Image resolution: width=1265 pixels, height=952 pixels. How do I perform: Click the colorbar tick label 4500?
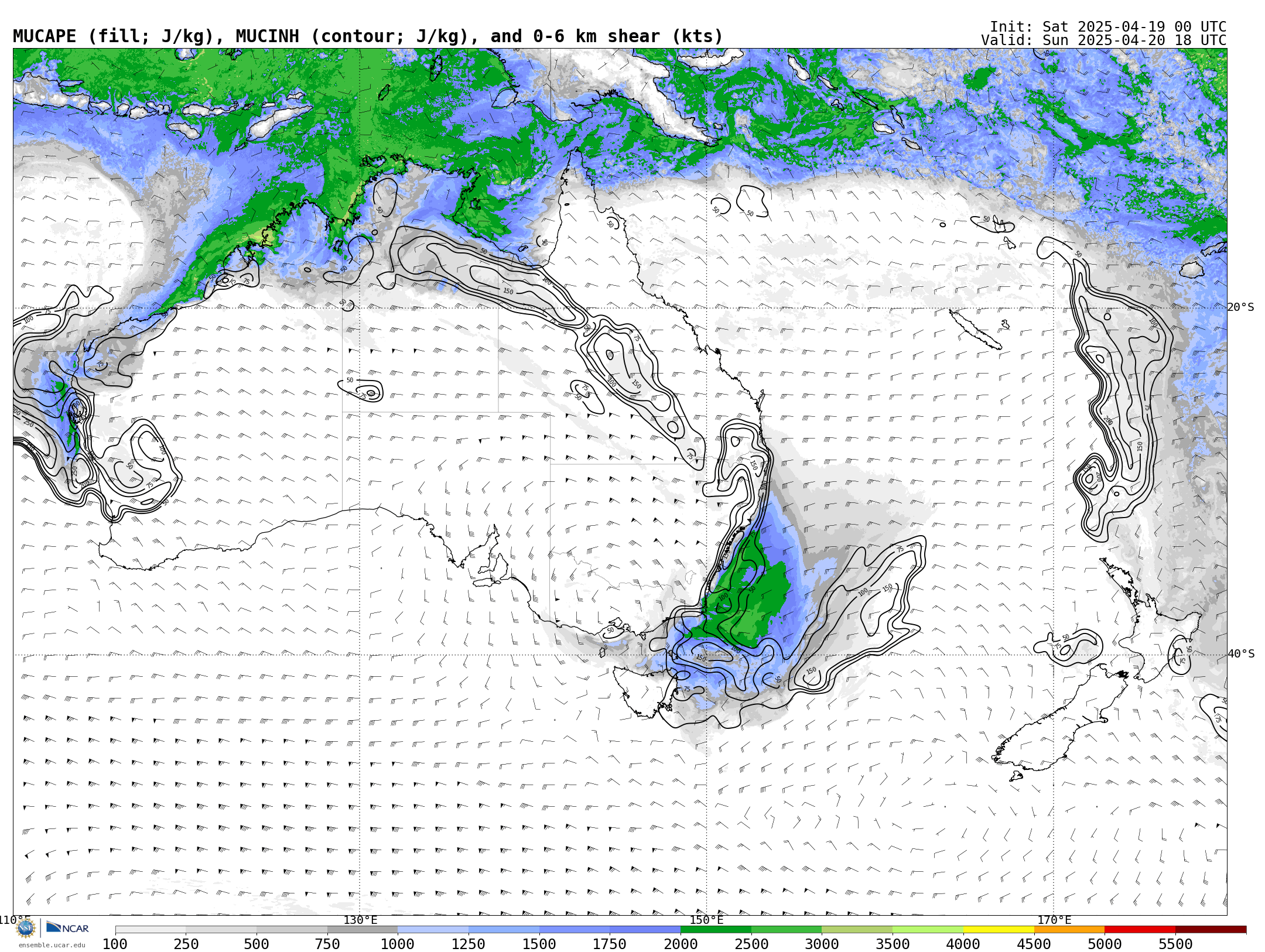coord(1034,944)
